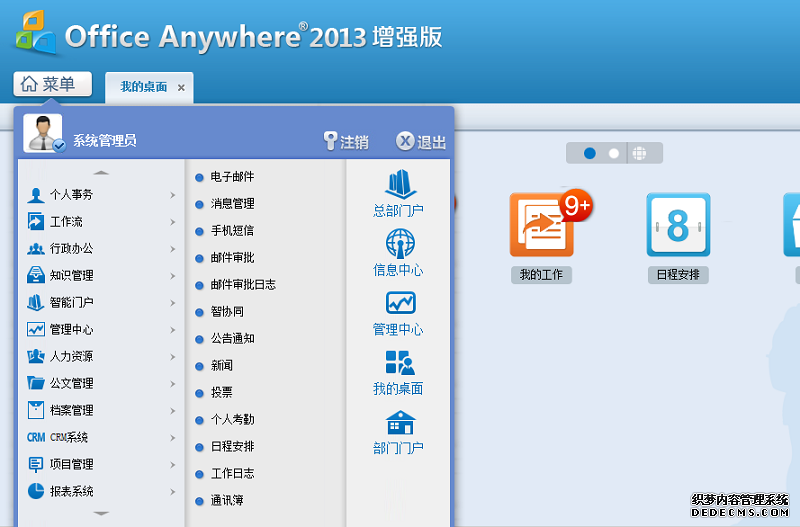Open 电子邮件 from the submenu
800x527 pixels.
[232, 177]
